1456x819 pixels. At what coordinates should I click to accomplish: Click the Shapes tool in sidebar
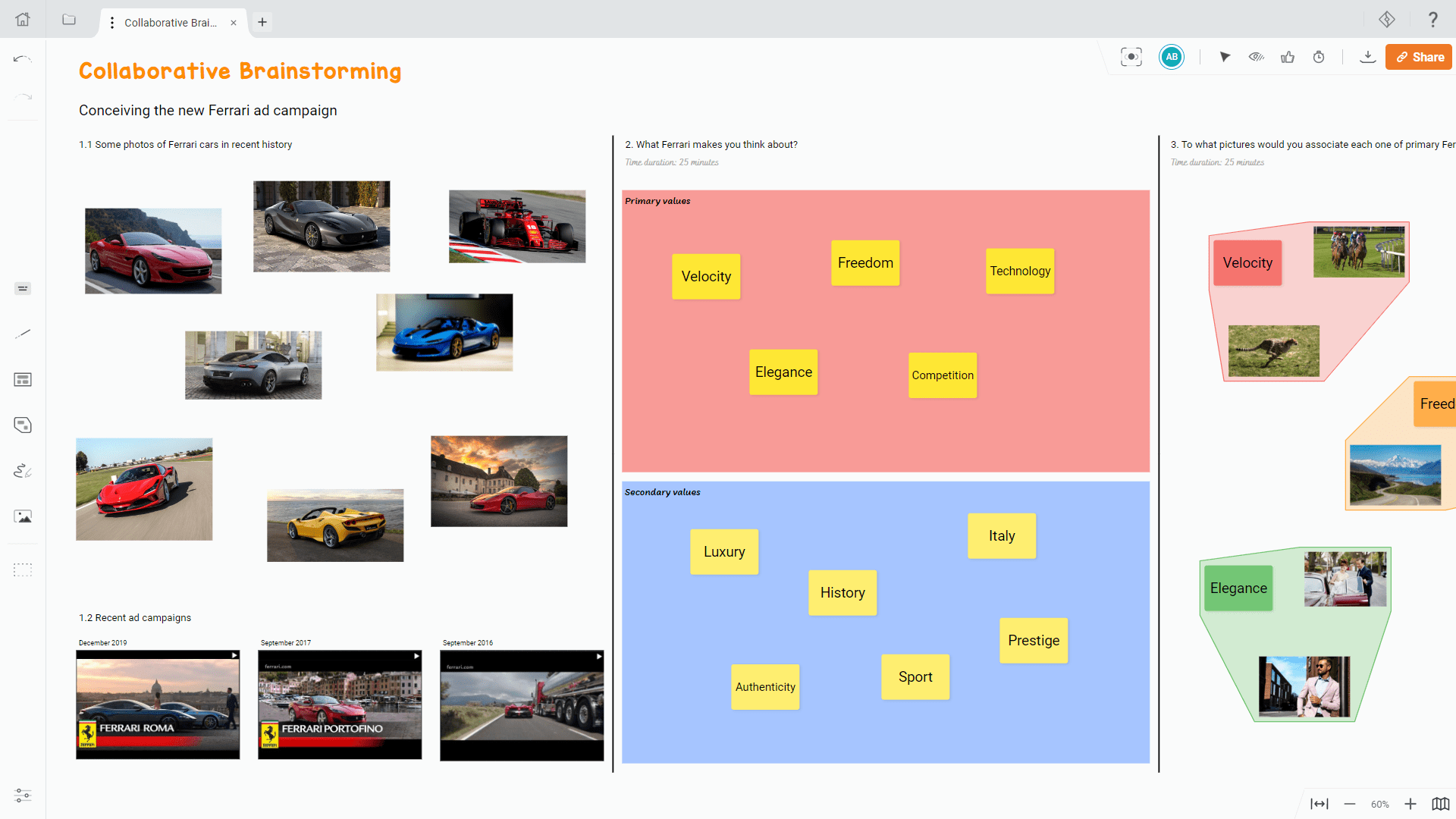(22, 425)
